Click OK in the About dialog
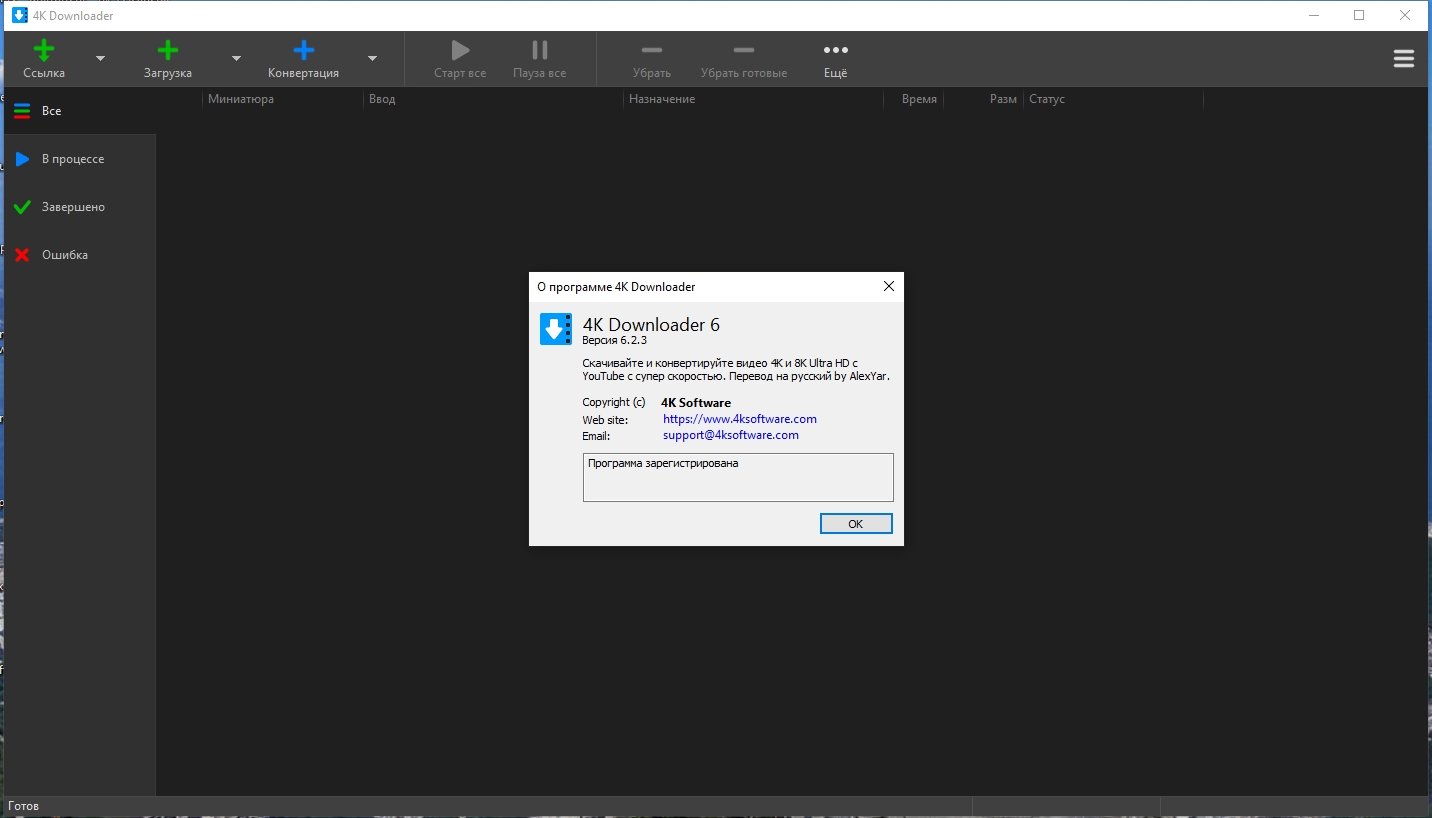 coord(856,524)
